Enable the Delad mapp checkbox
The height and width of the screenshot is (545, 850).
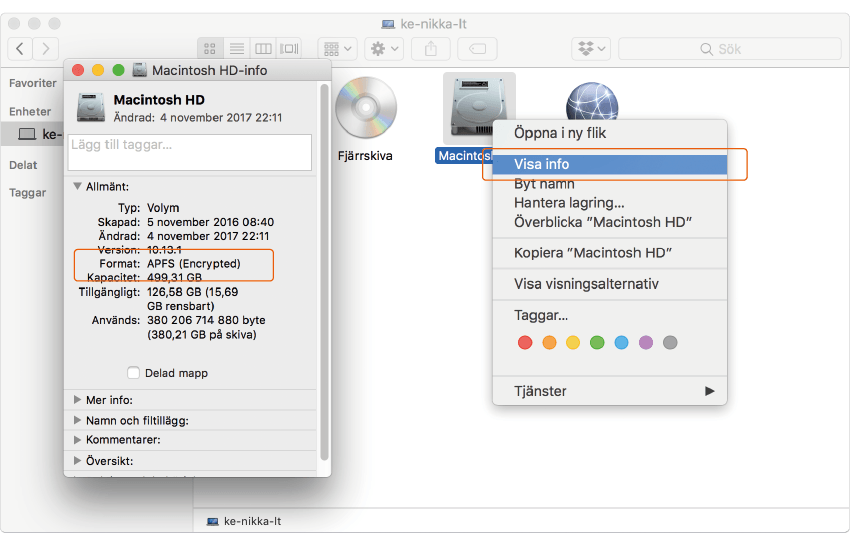[x=134, y=373]
